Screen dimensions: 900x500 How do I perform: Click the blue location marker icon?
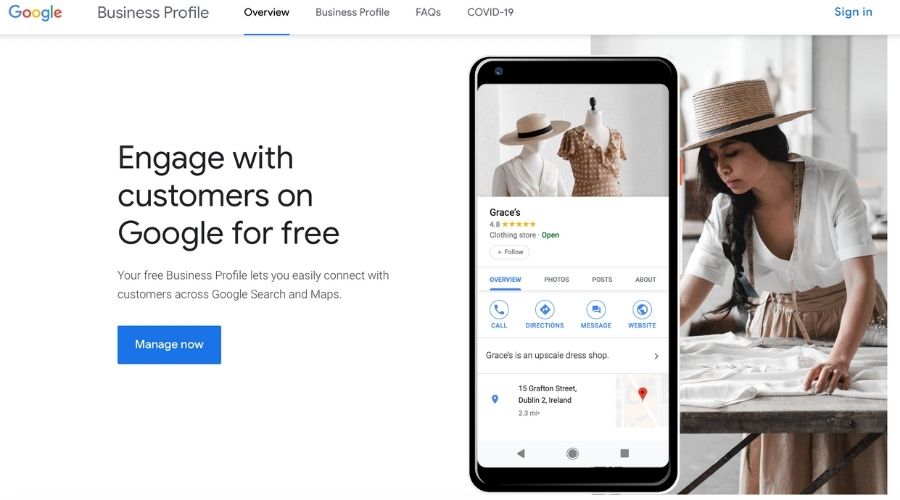click(x=495, y=400)
